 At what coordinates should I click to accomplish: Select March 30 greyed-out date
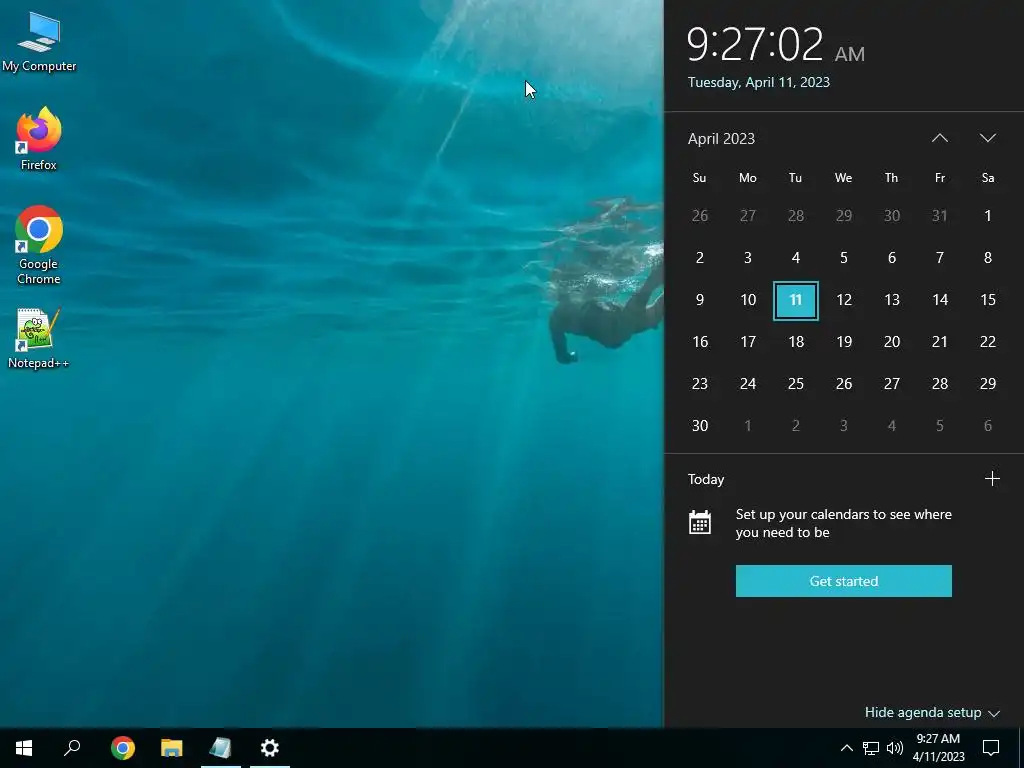891,216
